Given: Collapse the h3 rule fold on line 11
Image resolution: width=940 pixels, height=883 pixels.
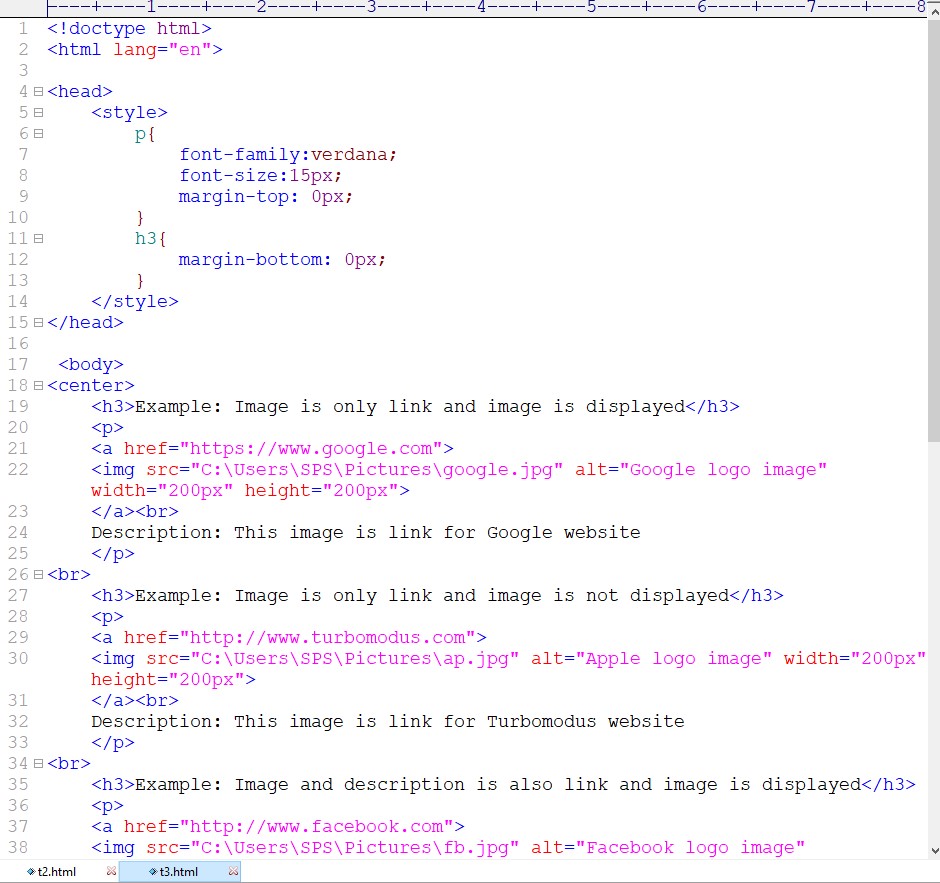Looking at the screenshot, I should [x=38, y=239].
